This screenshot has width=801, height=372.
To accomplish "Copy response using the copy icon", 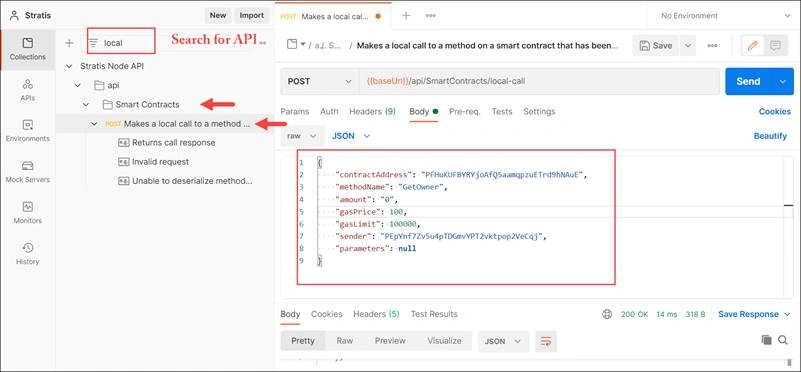I will click(766, 340).
